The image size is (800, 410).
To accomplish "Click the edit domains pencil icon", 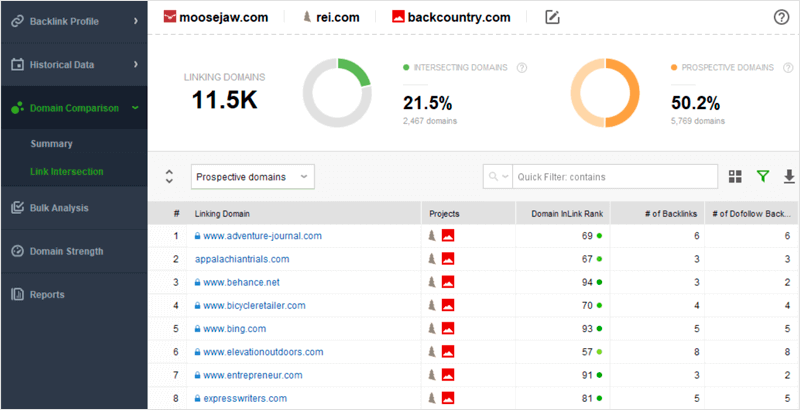I will 553,17.
